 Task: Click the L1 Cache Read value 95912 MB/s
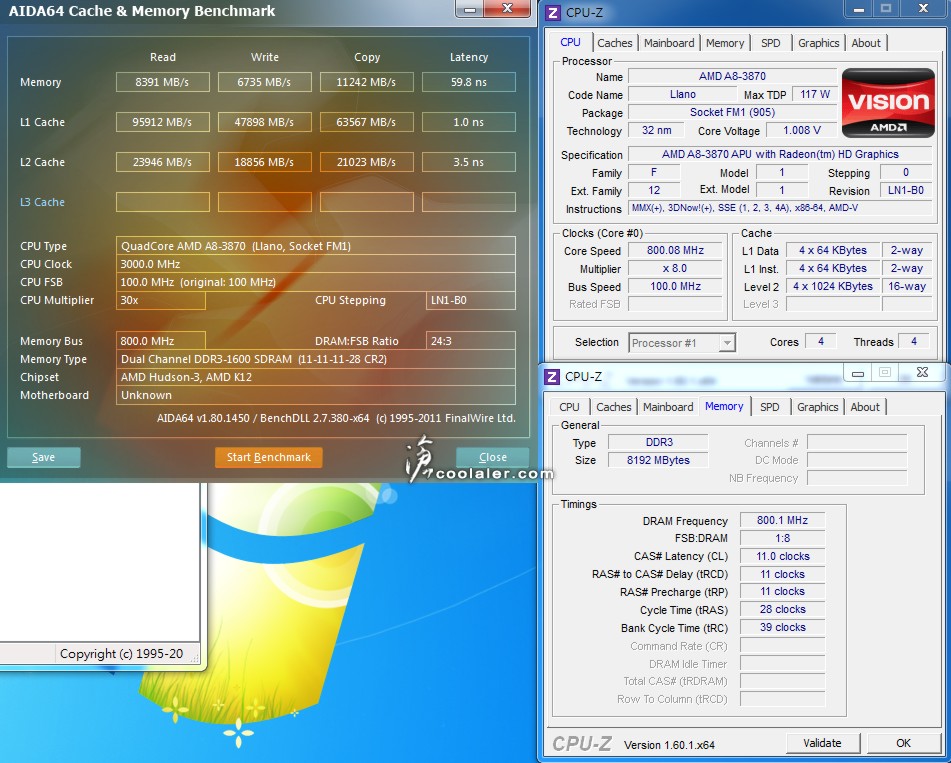[163, 122]
